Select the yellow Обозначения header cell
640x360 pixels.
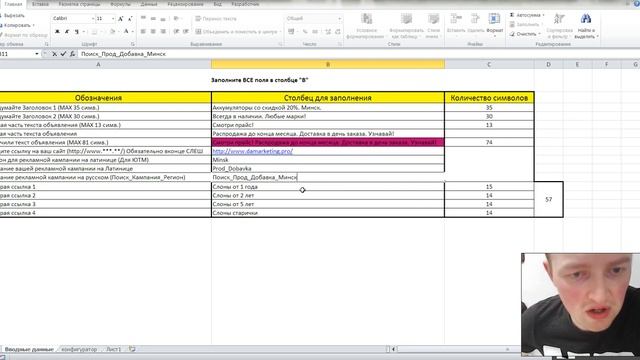pyautogui.click(x=98, y=98)
